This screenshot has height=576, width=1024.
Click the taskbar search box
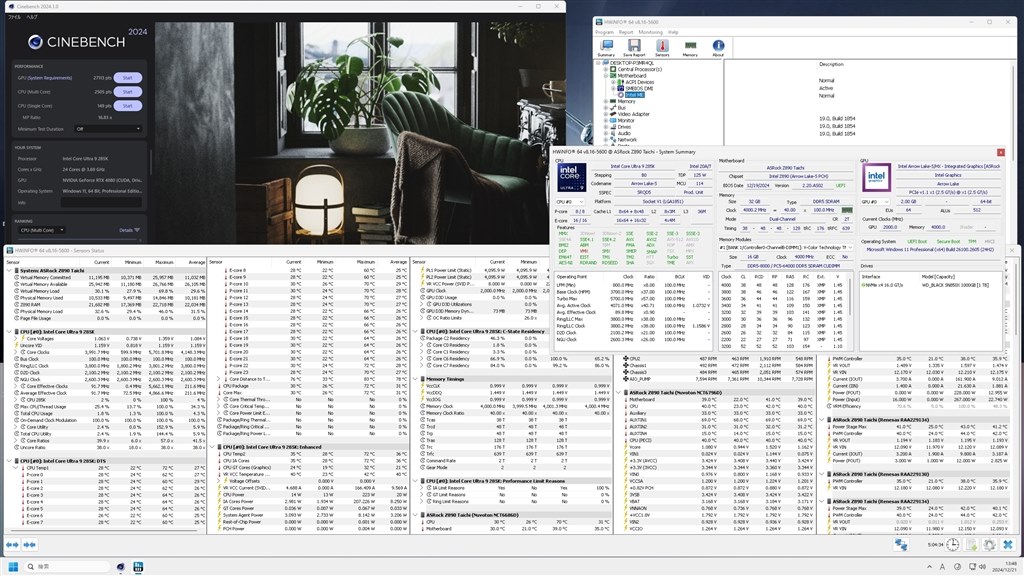67,566
